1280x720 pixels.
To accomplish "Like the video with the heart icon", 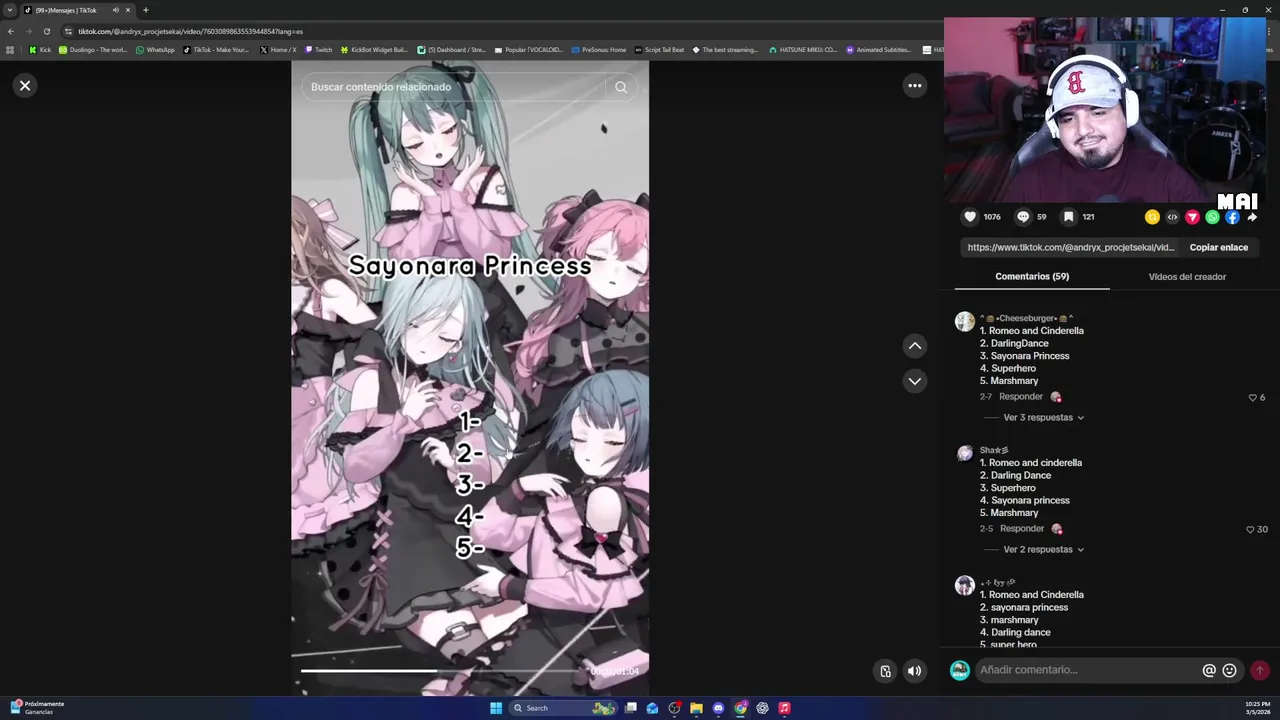I will (x=970, y=217).
